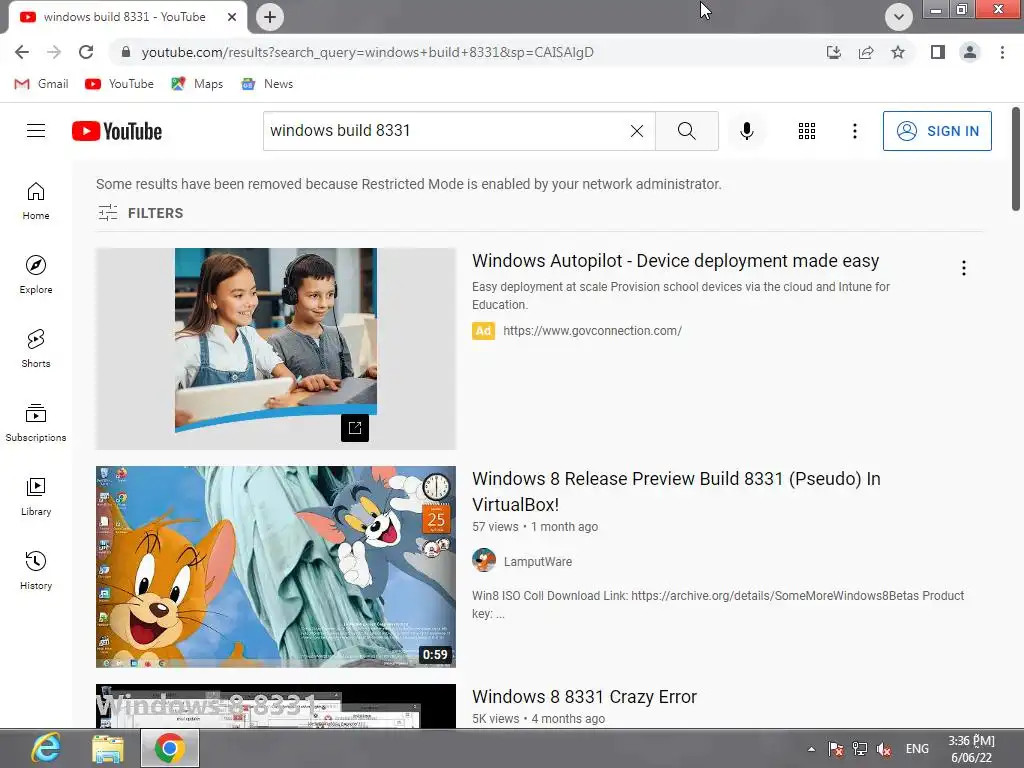Open Library in the sidebar
This screenshot has width=1024, height=768.
pos(36,497)
